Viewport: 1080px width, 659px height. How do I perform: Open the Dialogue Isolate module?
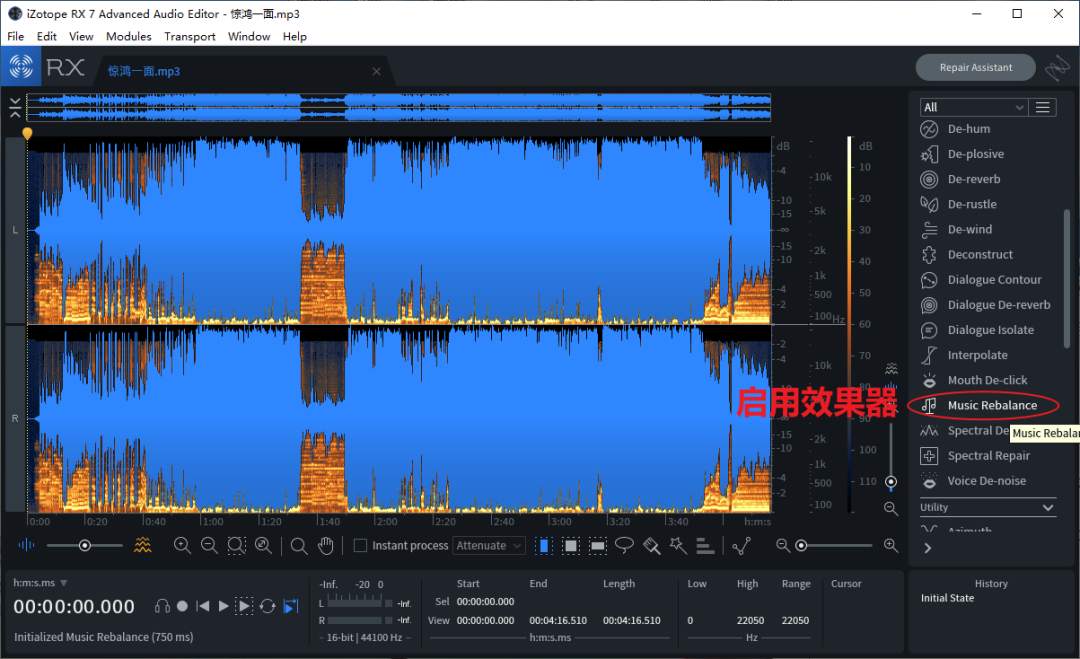tap(986, 330)
